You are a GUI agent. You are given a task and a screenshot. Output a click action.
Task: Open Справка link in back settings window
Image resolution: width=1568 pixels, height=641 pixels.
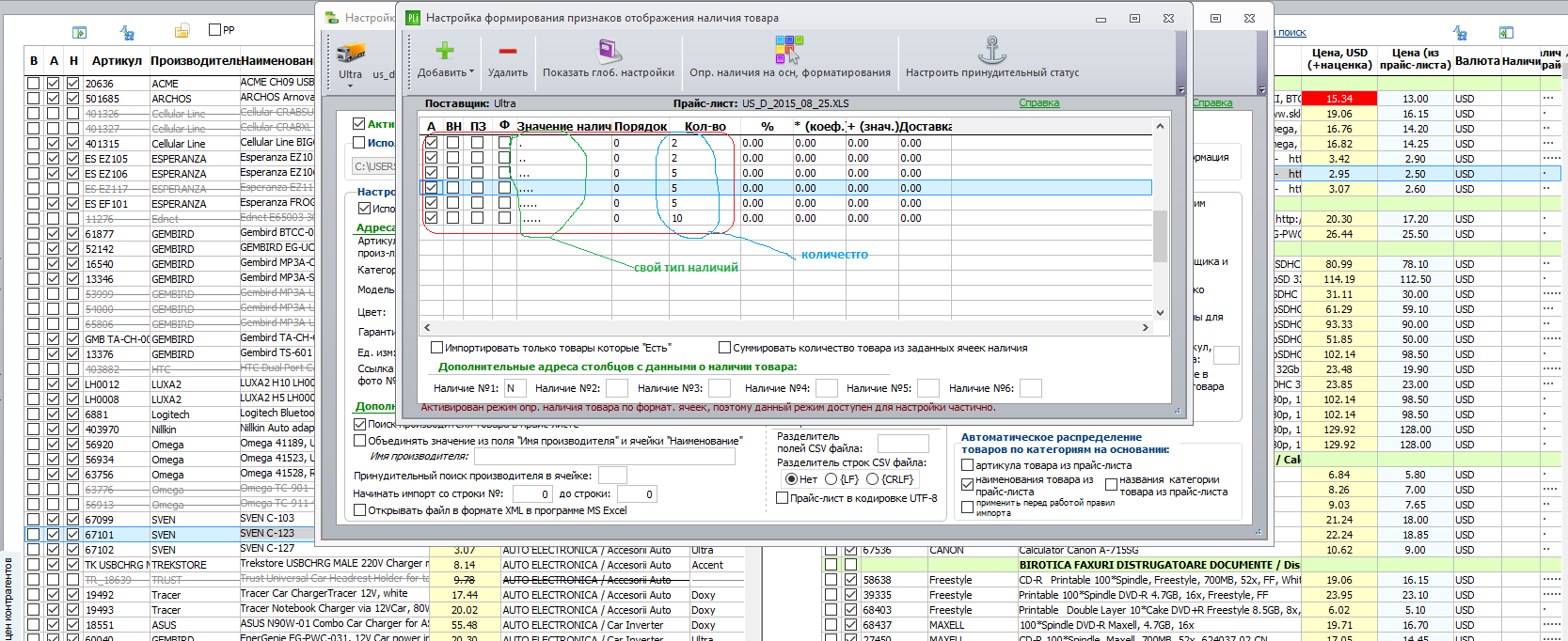coord(1212,103)
